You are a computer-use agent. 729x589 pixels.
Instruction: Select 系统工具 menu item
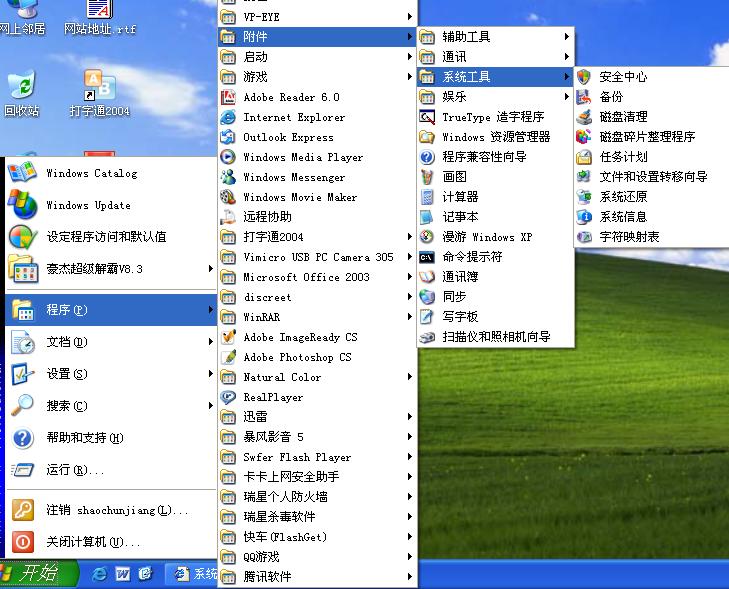click(496, 77)
